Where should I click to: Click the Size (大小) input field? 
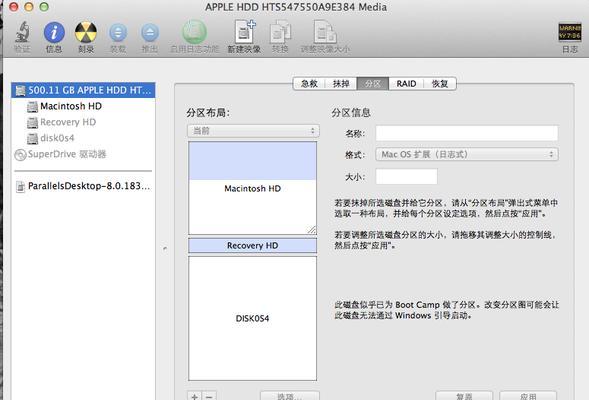pos(406,177)
